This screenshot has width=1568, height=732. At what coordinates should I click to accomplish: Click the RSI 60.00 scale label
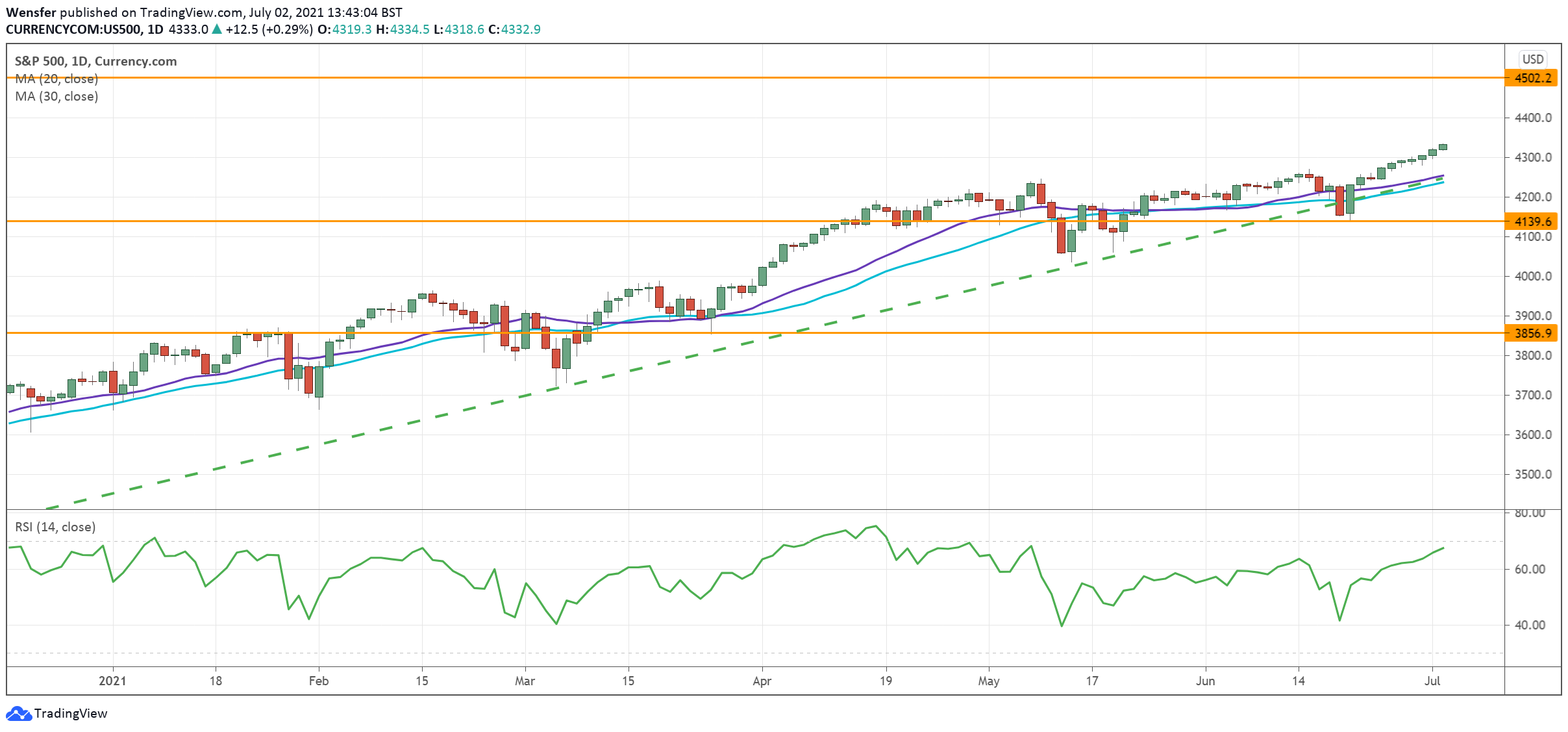(x=1529, y=569)
